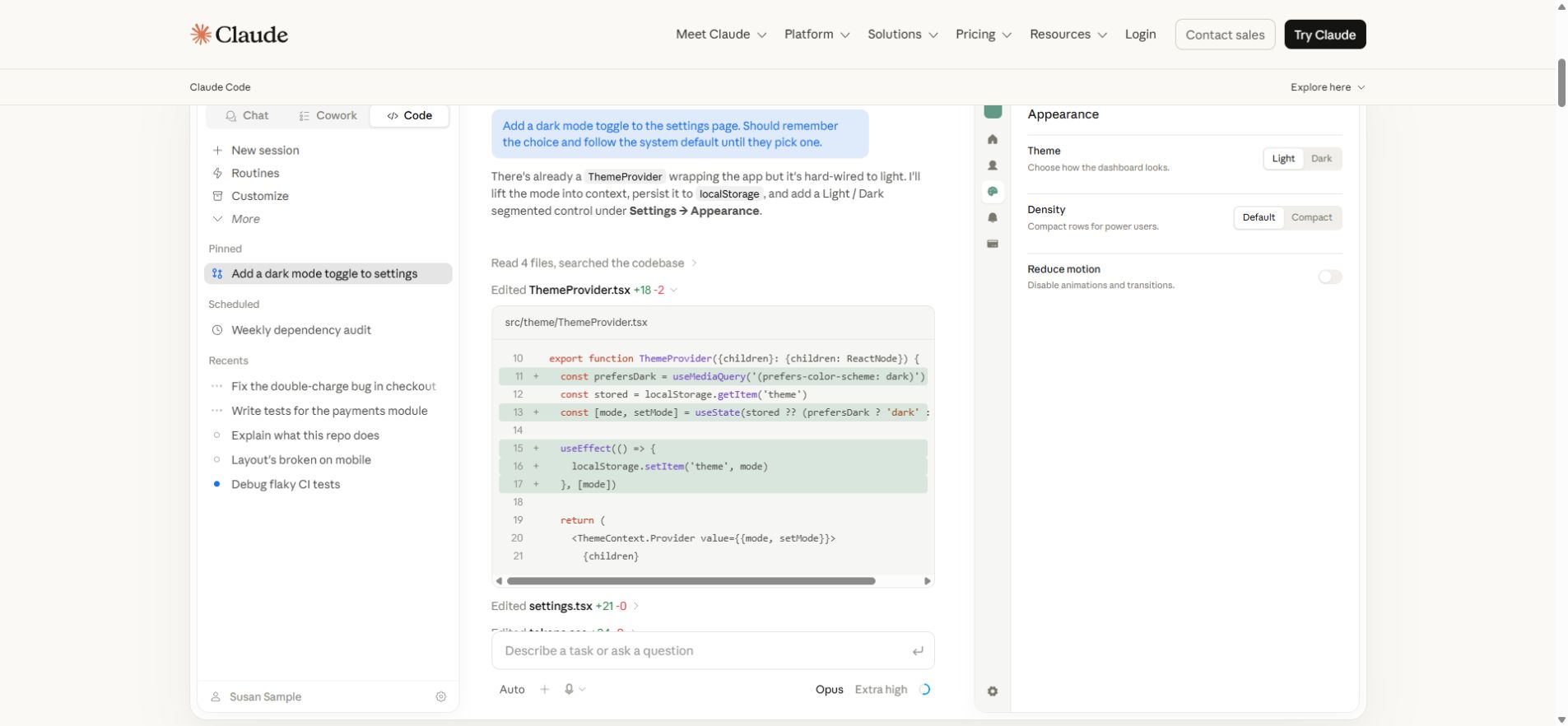This screenshot has width=1568, height=726.
Task: Click the Login link
Action: (x=1140, y=35)
